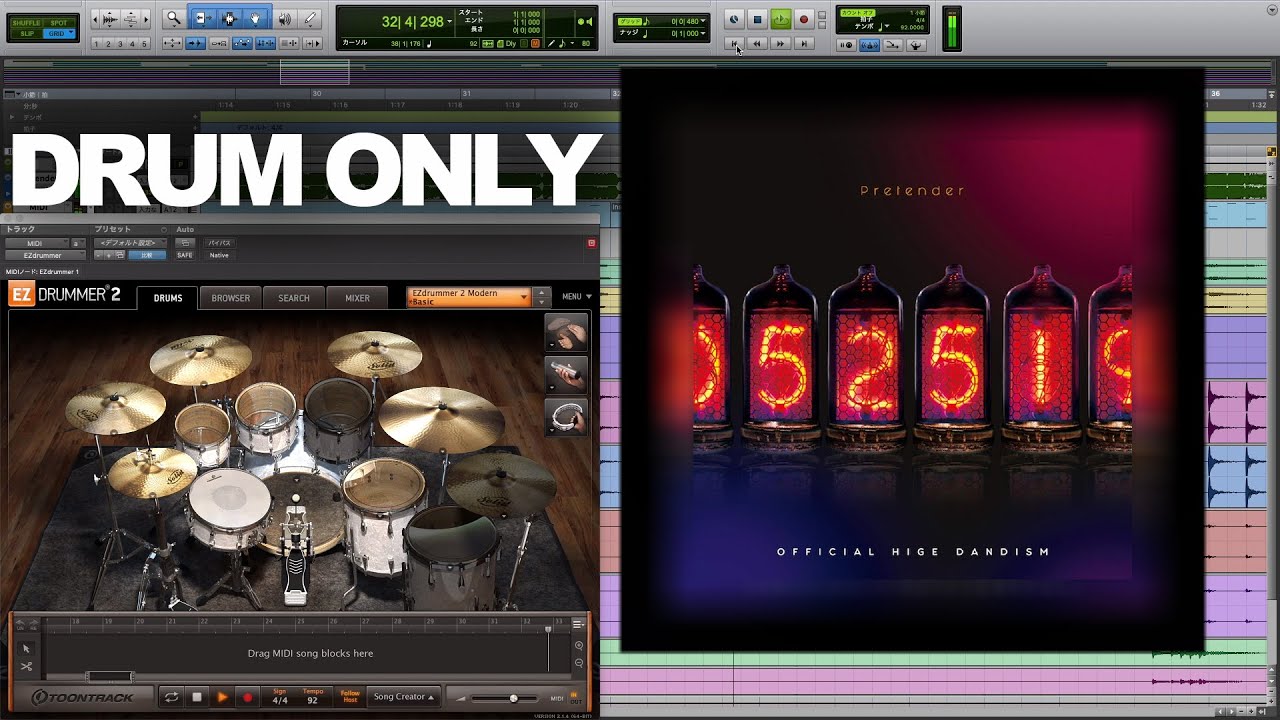This screenshot has height=720, width=1280.
Task: Select the hands percussion thumbnail
Action: [x=566, y=333]
